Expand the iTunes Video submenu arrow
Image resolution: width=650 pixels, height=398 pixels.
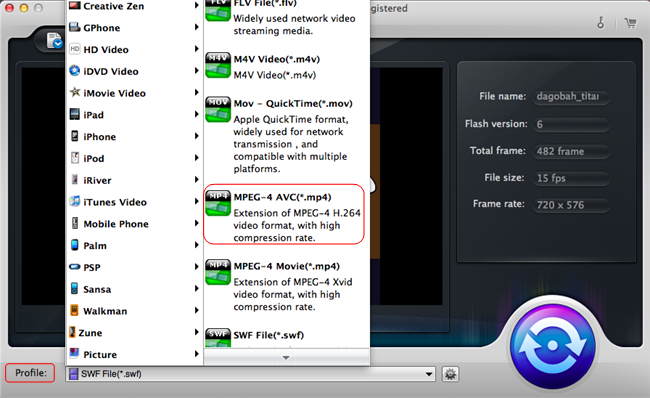click(196, 201)
